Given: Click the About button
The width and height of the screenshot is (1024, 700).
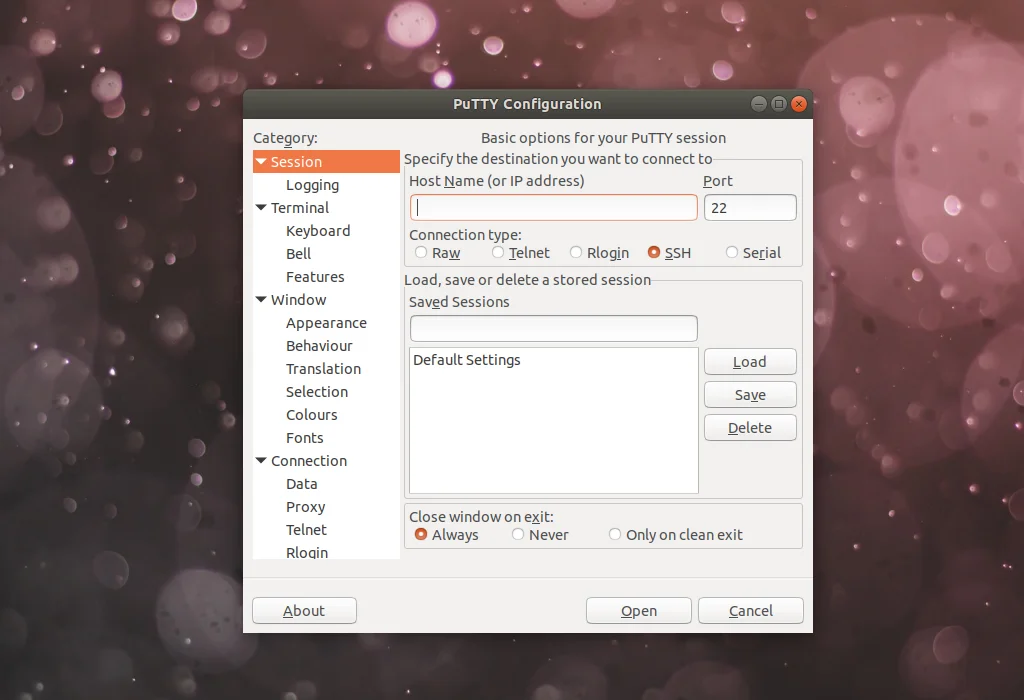Looking at the screenshot, I should (x=304, y=611).
